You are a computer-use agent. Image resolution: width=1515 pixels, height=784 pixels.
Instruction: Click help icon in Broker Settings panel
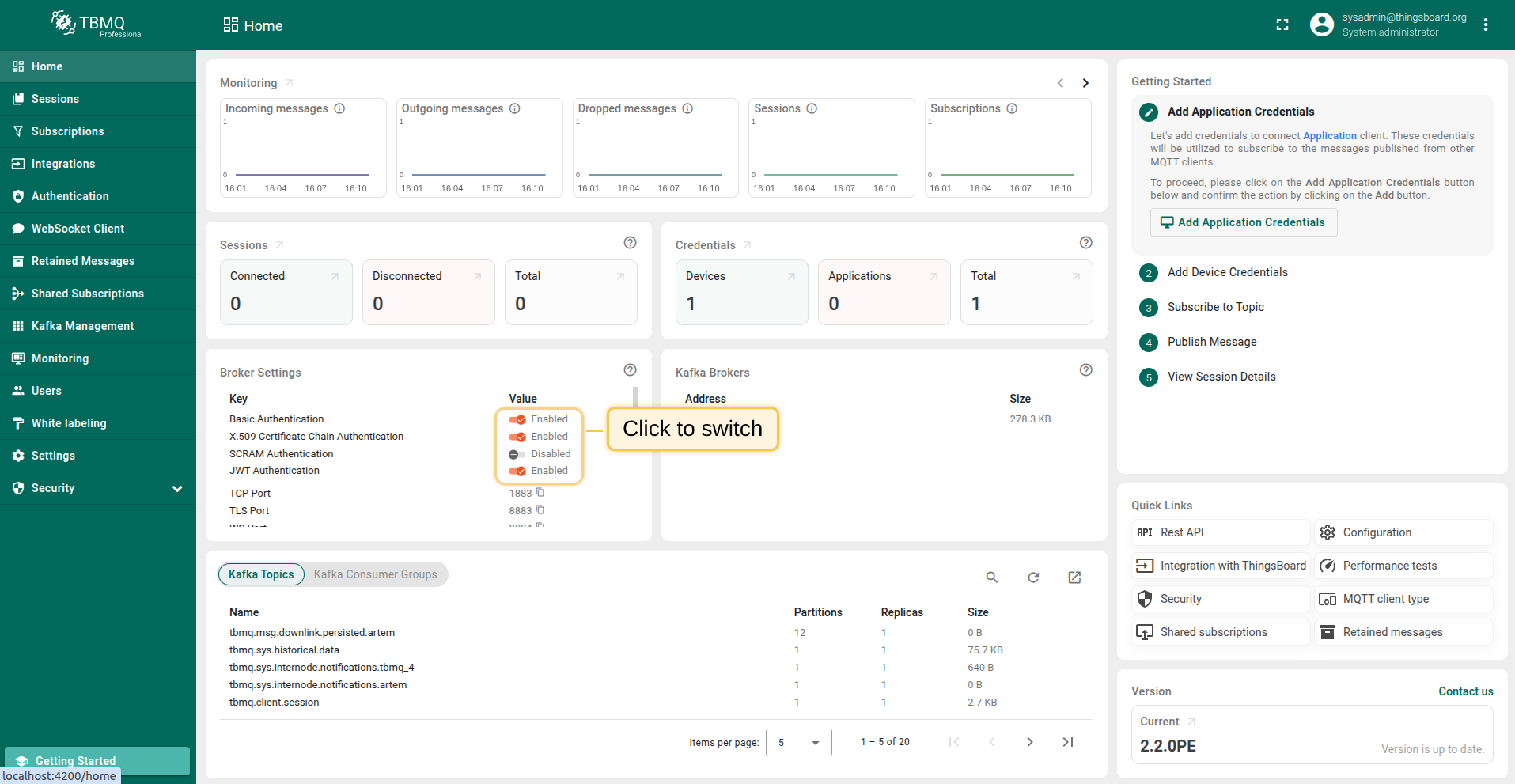pyautogui.click(x=630, y=370)
